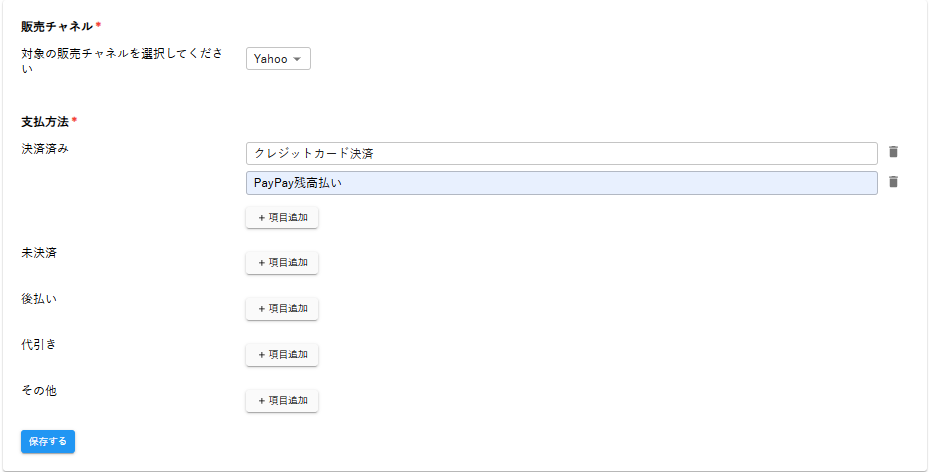Add an item under 未決済

point(282,263)
